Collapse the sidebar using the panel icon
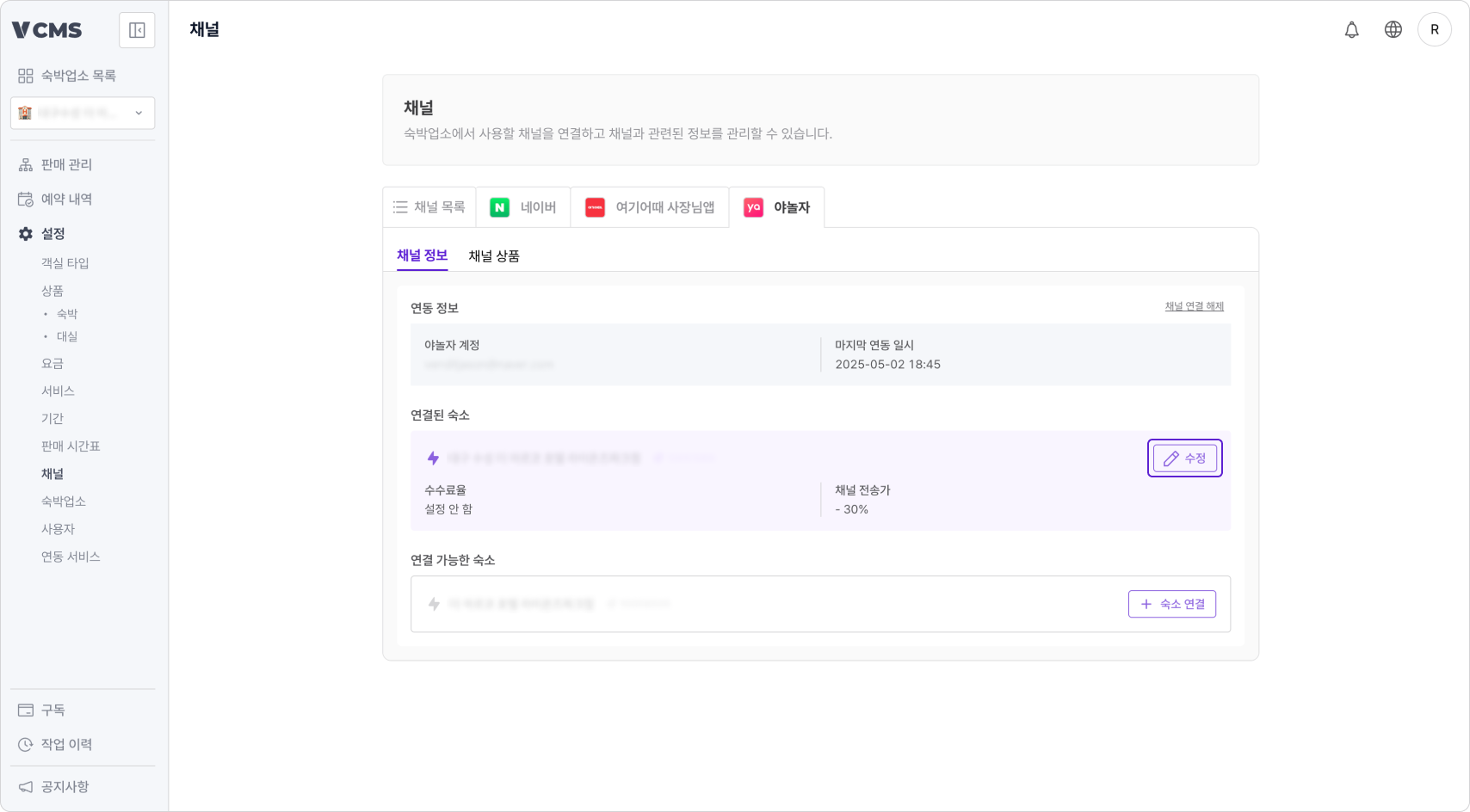This screenshot has width=1470, height=812. [137, 30]
